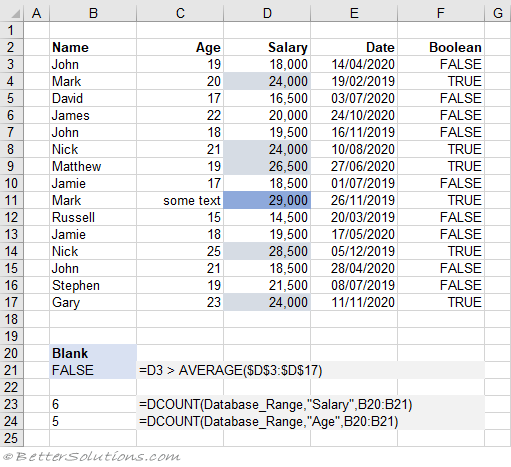Image resolution: width=511 pixels, height=467 pixels.
Task: Click the FALSE criteria cell B21
Action: click(x=93, y=370)
